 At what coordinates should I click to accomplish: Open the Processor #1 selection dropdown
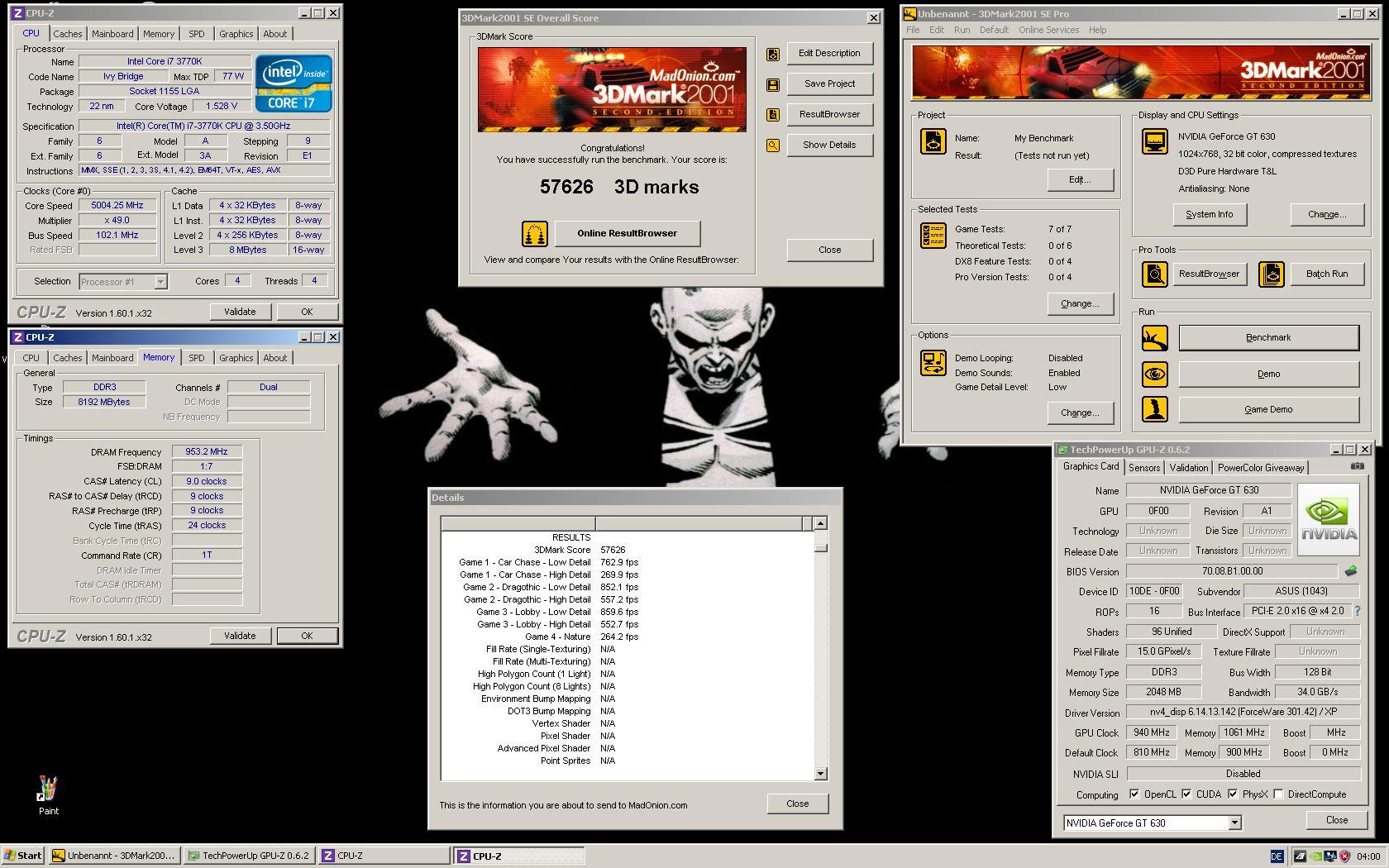coord(160,282)
